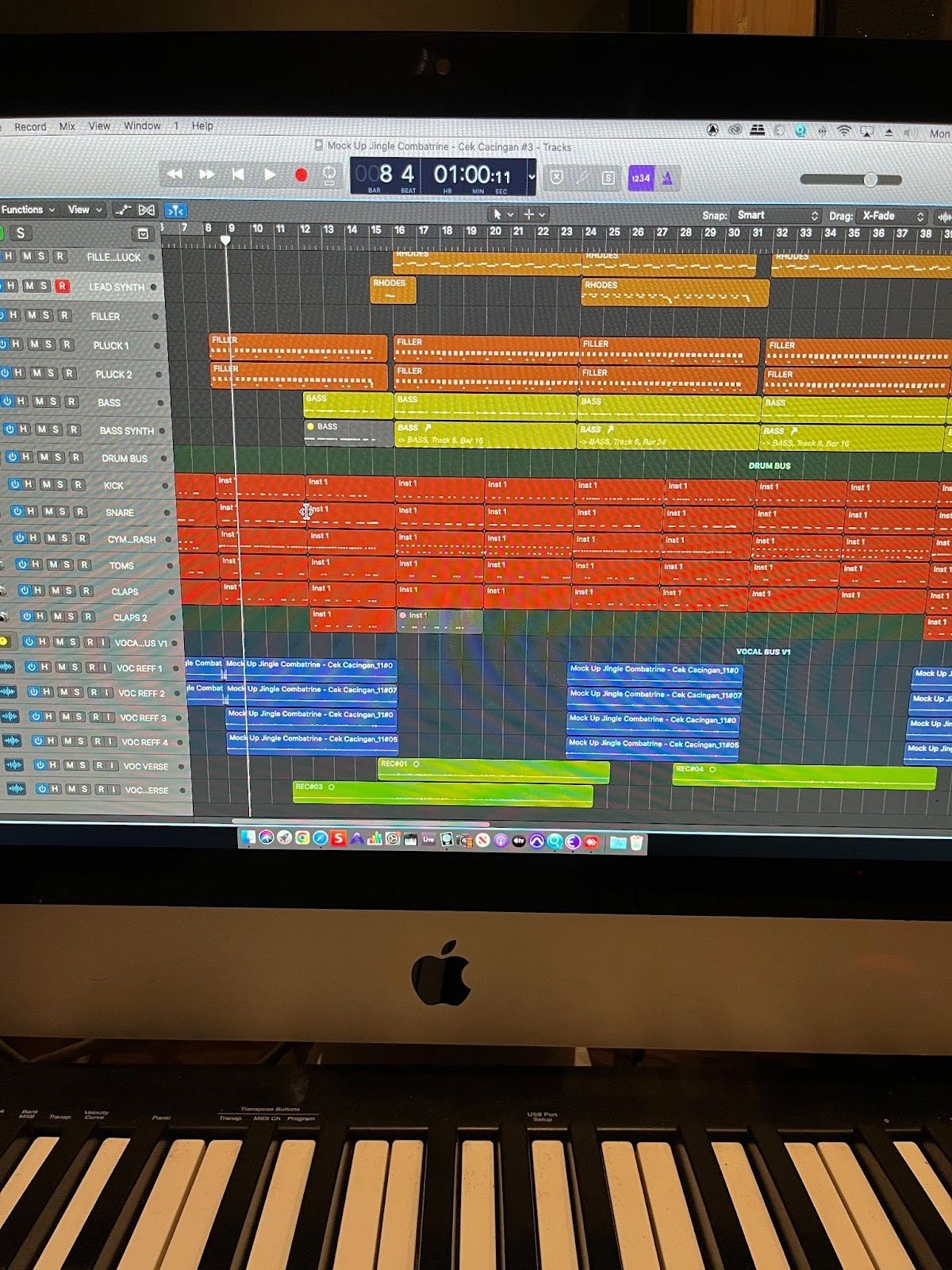Select the REC#01 audio region
952x1270 pixels.
[x=493, y=770]
